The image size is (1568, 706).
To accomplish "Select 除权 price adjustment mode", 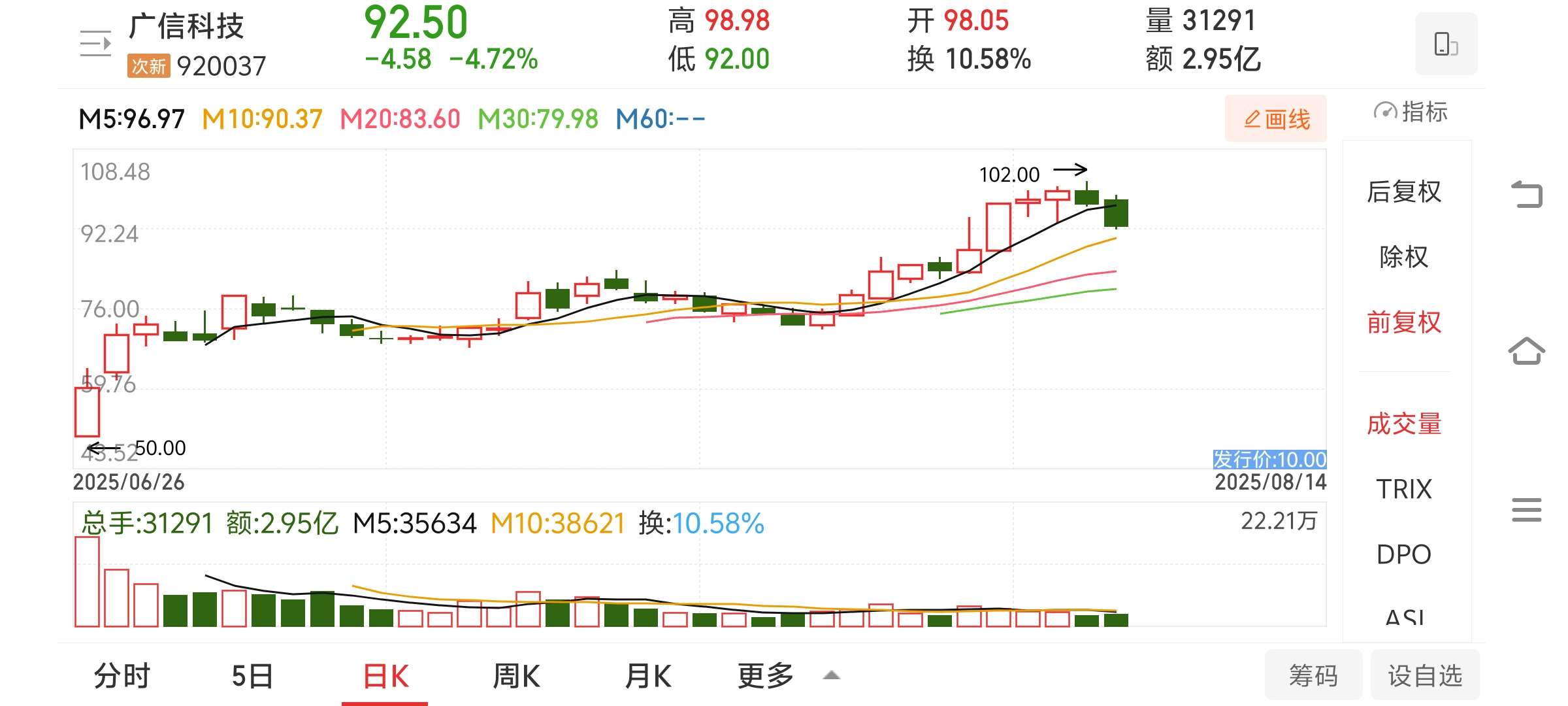I will [x=1404, y=257].
